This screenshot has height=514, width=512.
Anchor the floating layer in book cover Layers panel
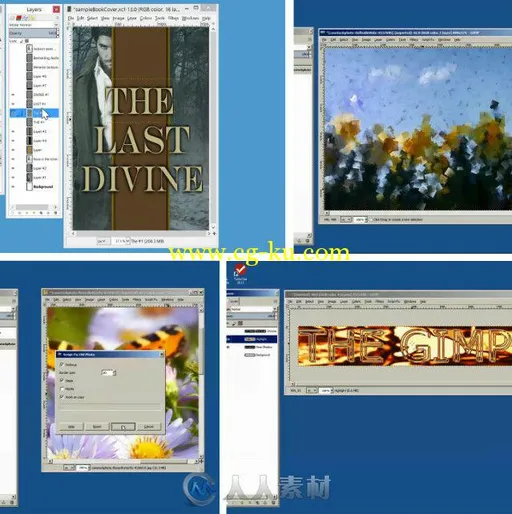click(x=48, y=213)
